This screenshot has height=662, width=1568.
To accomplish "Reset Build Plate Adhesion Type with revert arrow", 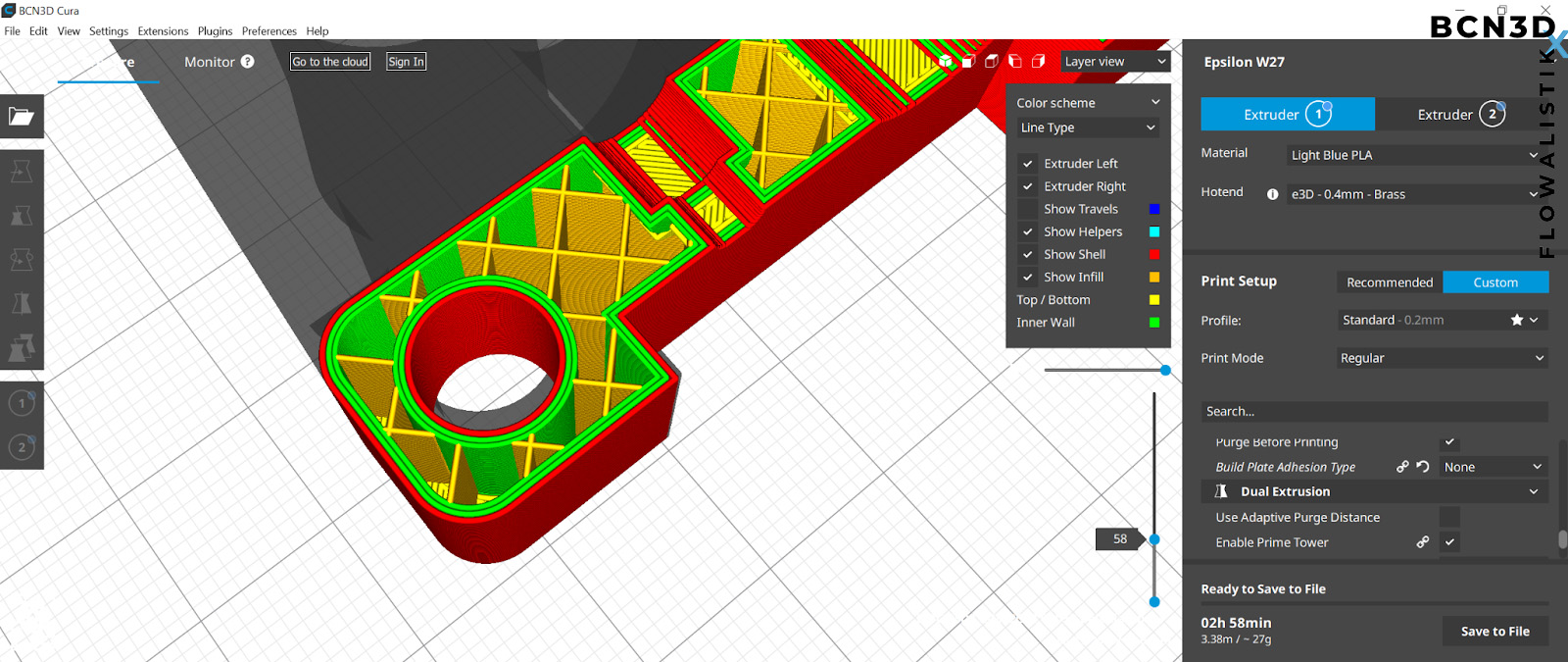I will (x=1423, y=467).
